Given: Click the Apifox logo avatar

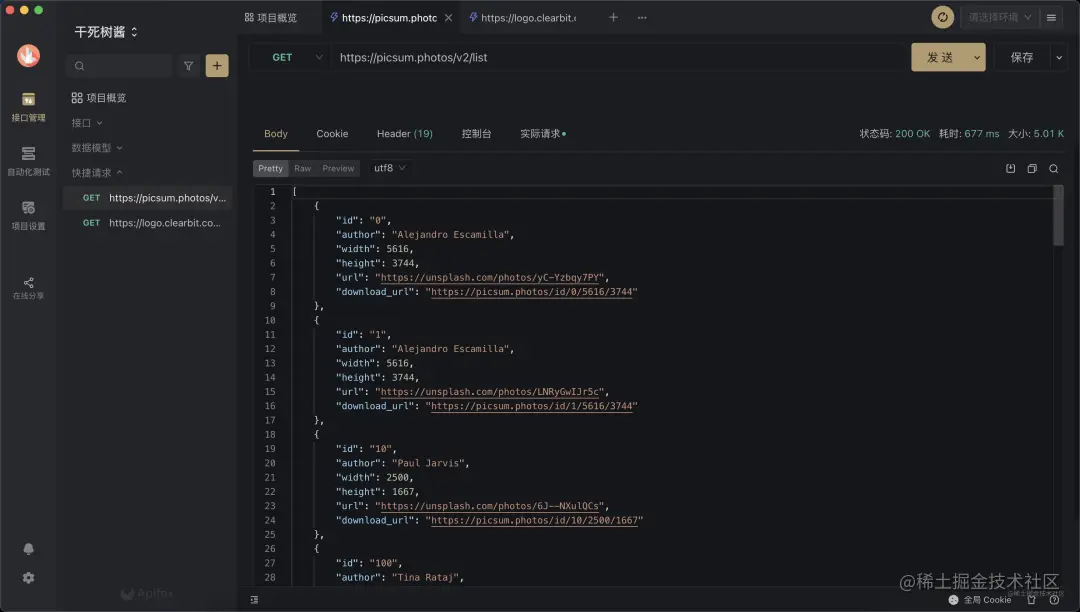Looking at the screenshot, I should (28, 56).
